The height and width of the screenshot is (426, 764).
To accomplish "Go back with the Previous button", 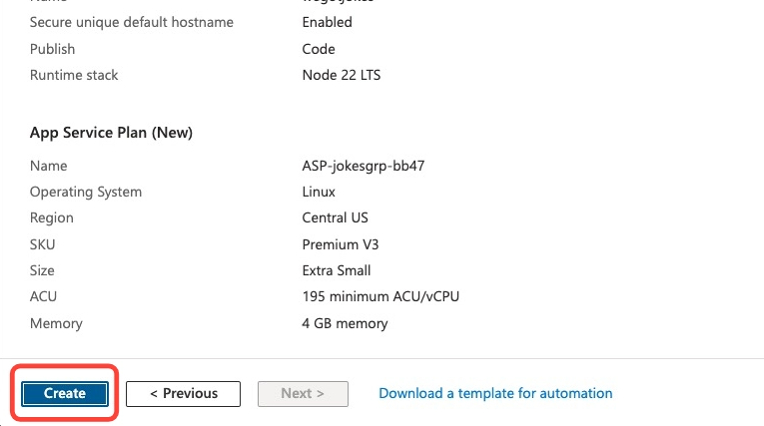I will click(183, 393).
